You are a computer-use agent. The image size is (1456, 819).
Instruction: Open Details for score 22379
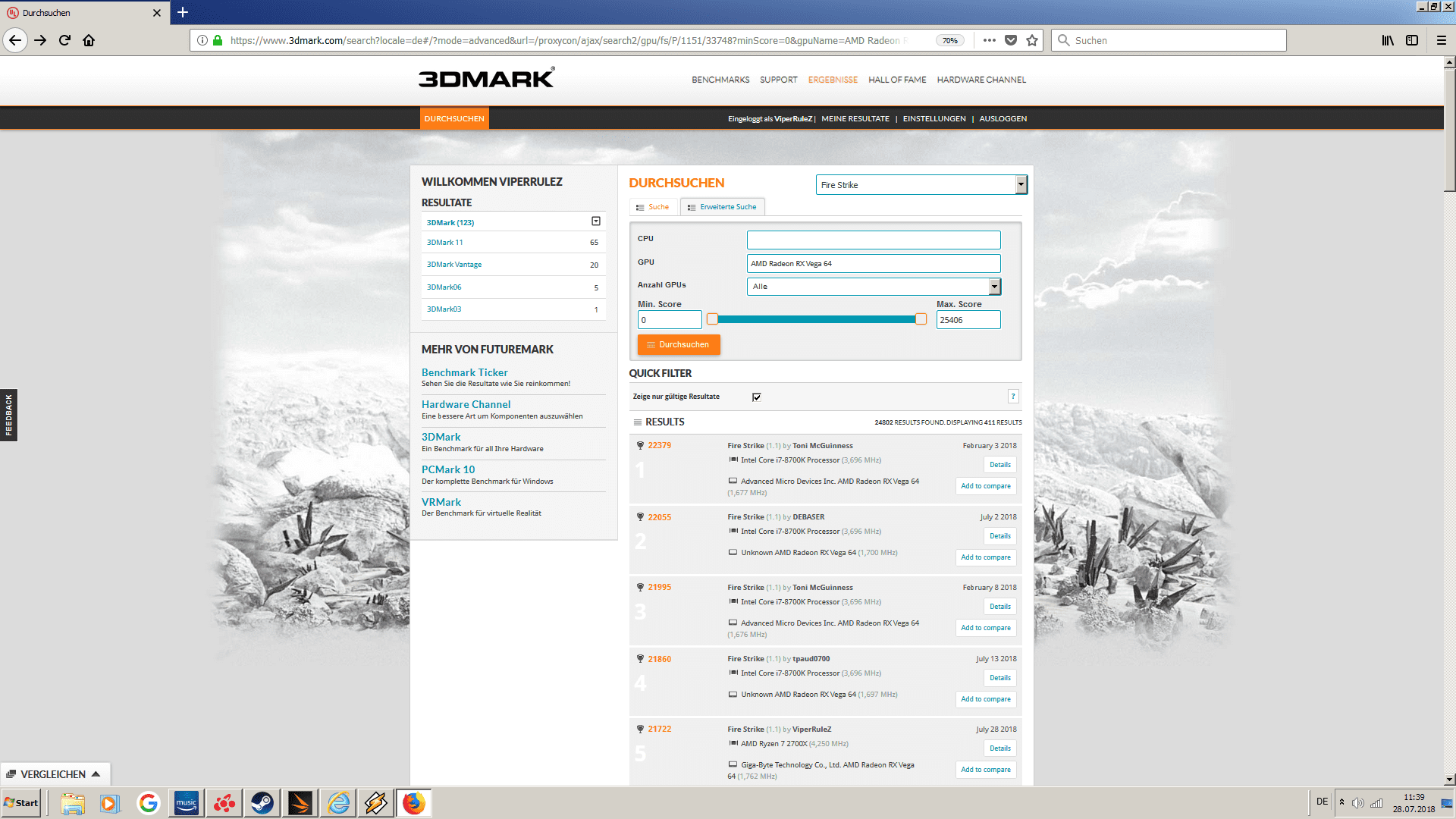coord(1000,465)
